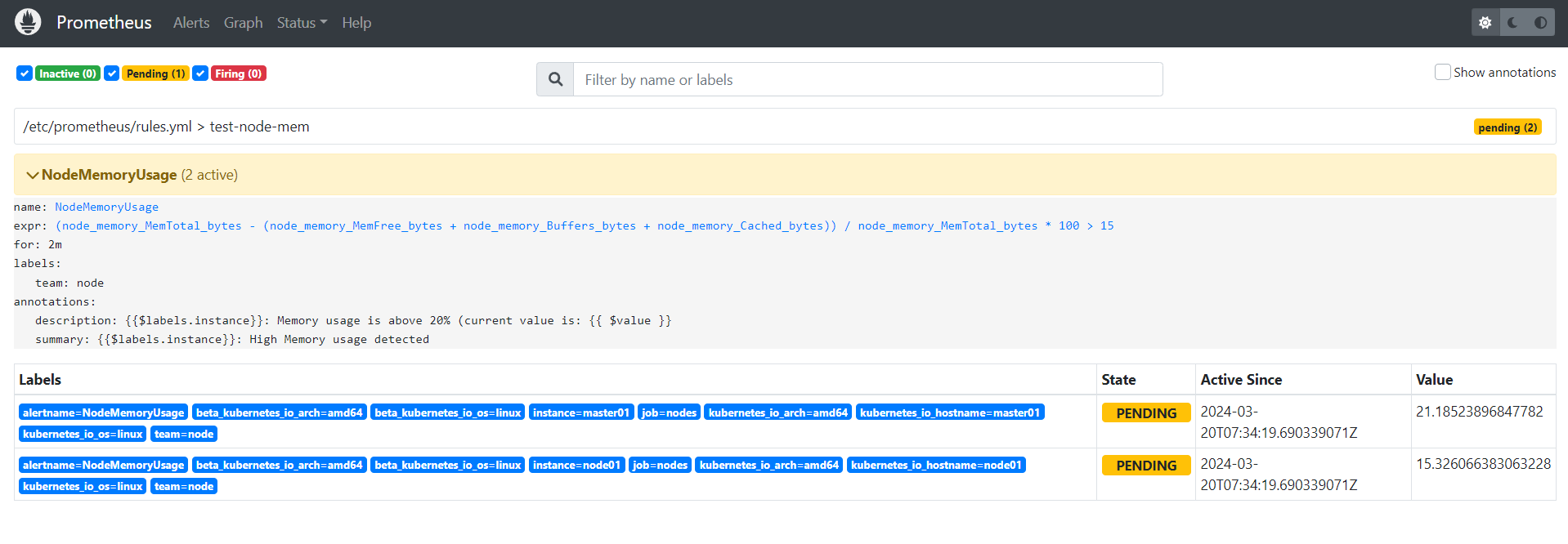The height and width of the screenshot is (544, 1568).
Task: Click the Prometheus flame logo icon
Action: click(x=28, y=22)
